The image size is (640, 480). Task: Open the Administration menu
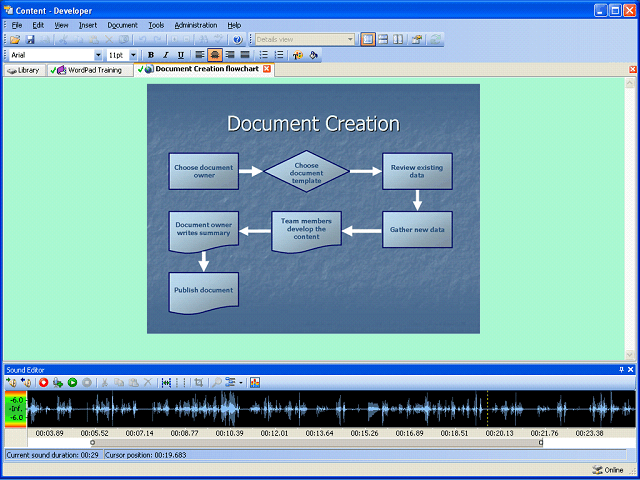coord(195,24)
